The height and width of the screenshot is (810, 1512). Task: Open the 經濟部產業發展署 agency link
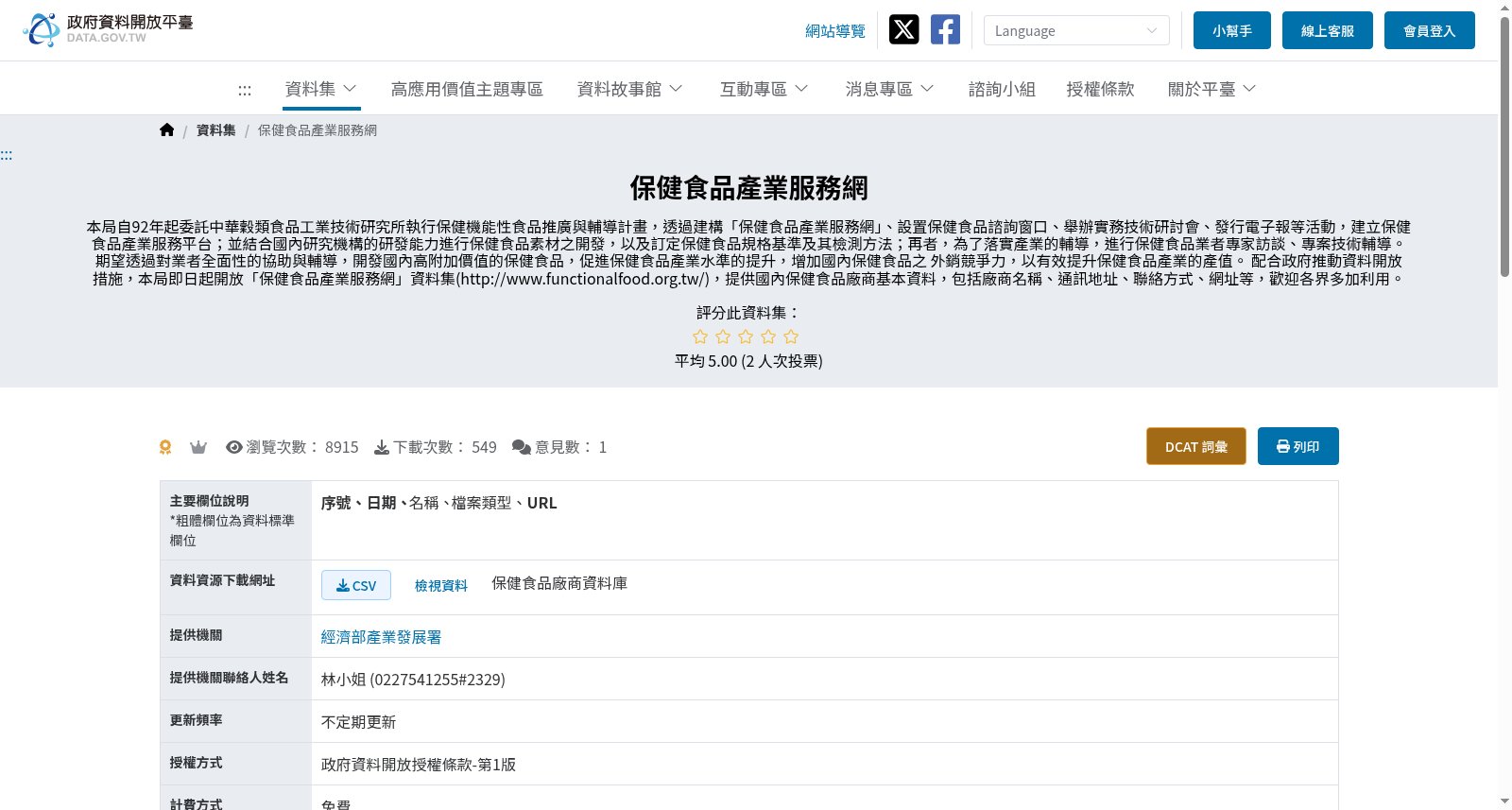click(x=382, y=637)
